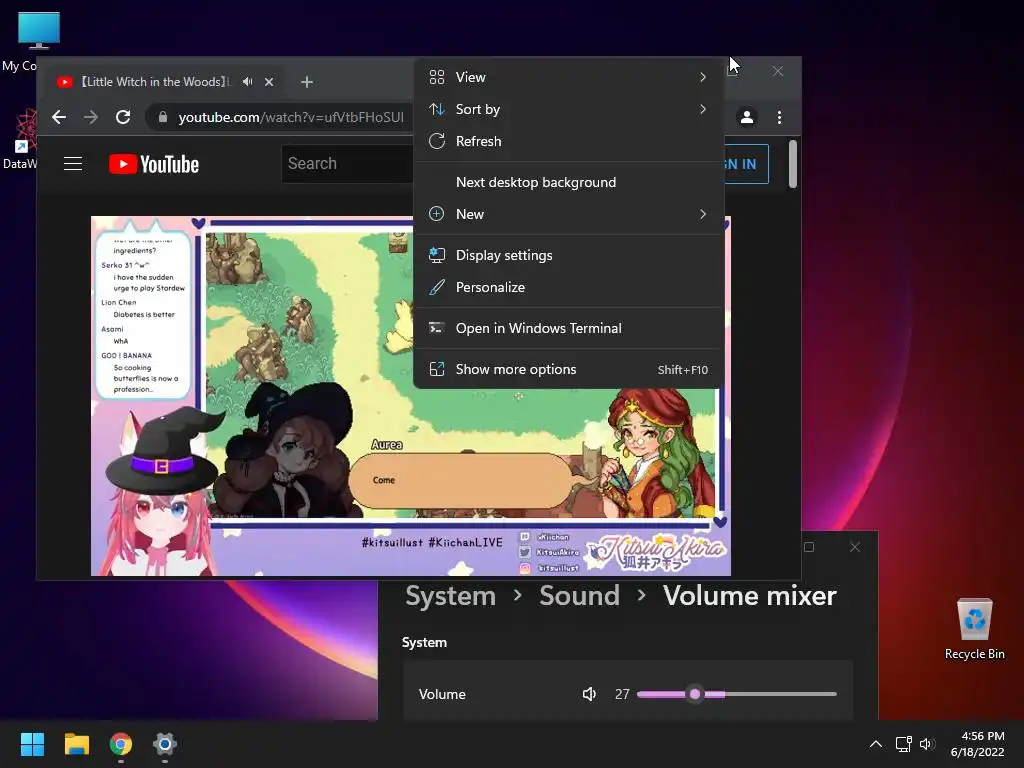Click the YouTube logo
This screenshot has width=1024, height=768.
click(154, 164)
